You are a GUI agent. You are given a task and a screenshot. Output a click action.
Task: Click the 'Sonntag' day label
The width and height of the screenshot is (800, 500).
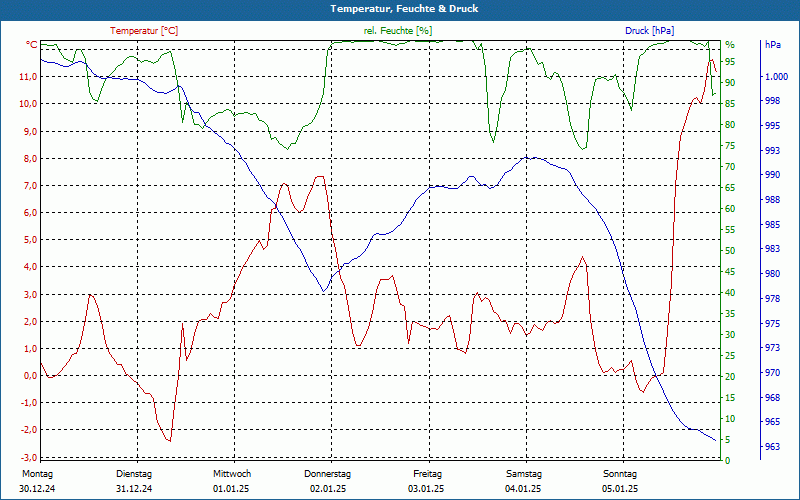tap(620, 474)
